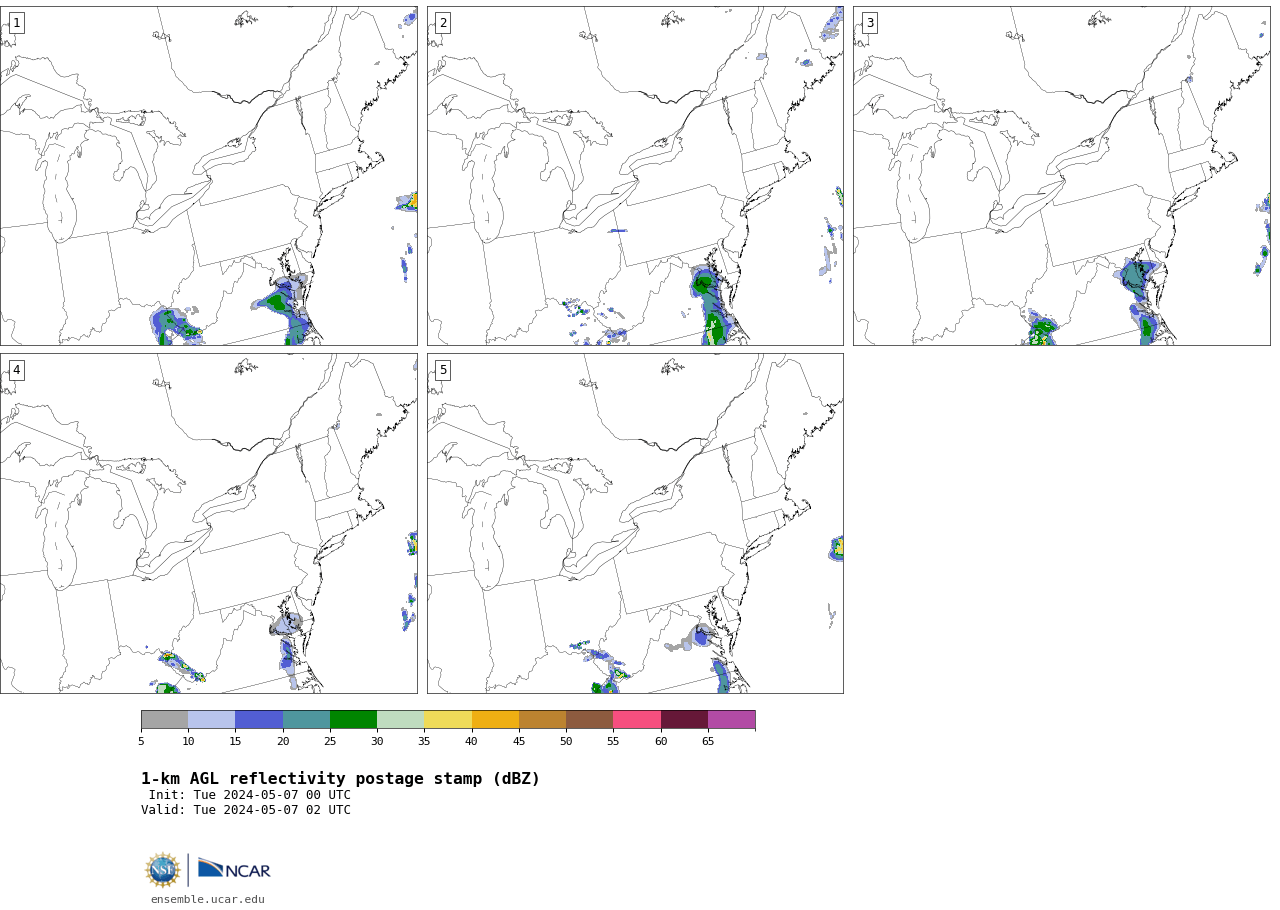1280x910 pixels.
Task: Click the light blue 10-15 dBZ swatch
Action: click(211, 720)
